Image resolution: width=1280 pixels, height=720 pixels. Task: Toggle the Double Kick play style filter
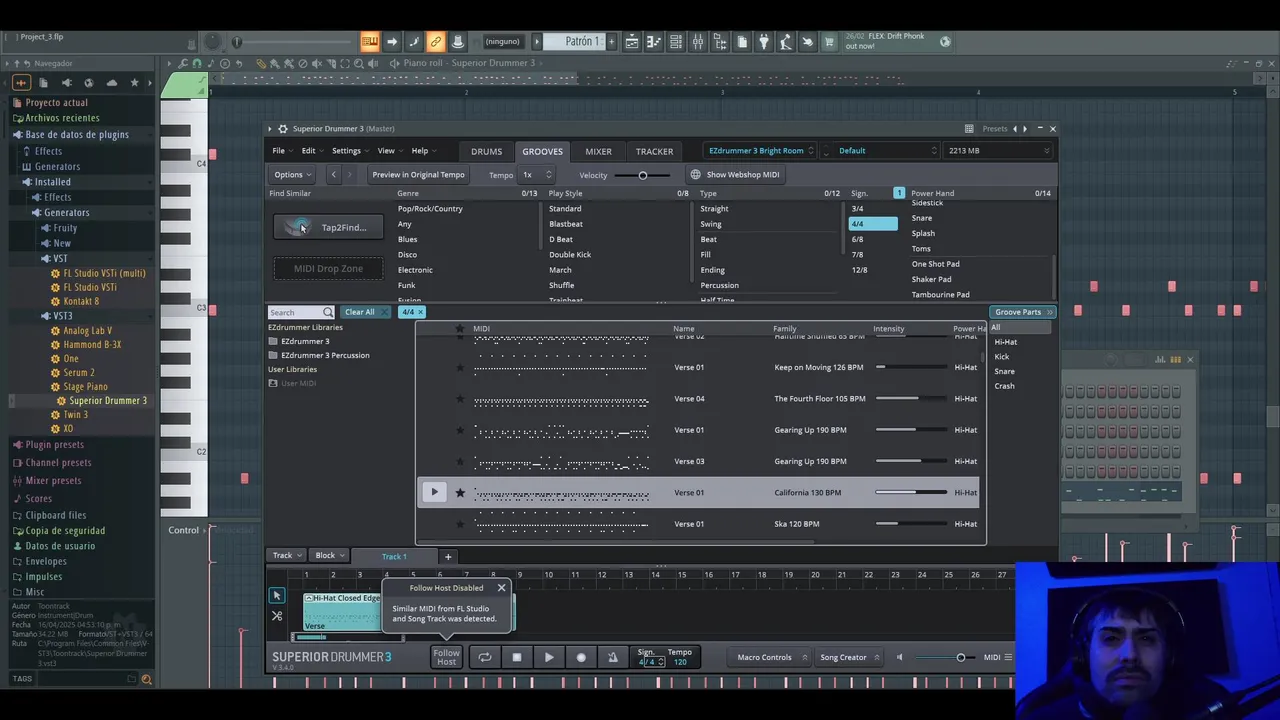tap(570, 254)
